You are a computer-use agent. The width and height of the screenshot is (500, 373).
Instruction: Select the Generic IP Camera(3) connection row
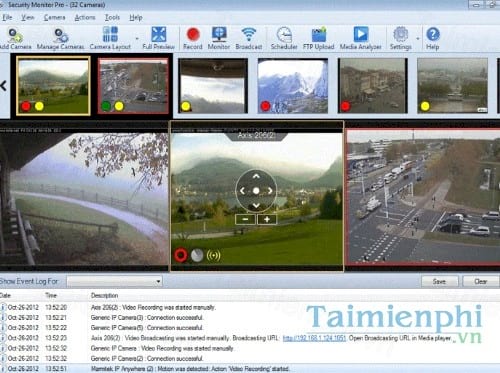coord(250,318)
